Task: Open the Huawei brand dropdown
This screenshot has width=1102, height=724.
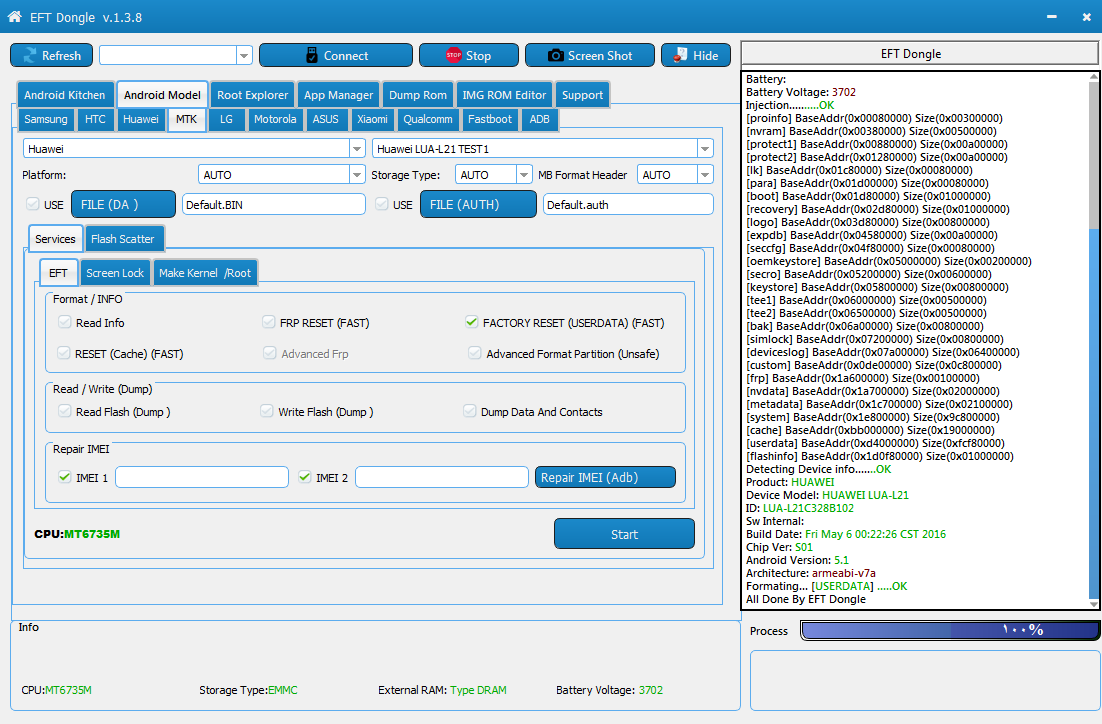Action: point(357,149)
